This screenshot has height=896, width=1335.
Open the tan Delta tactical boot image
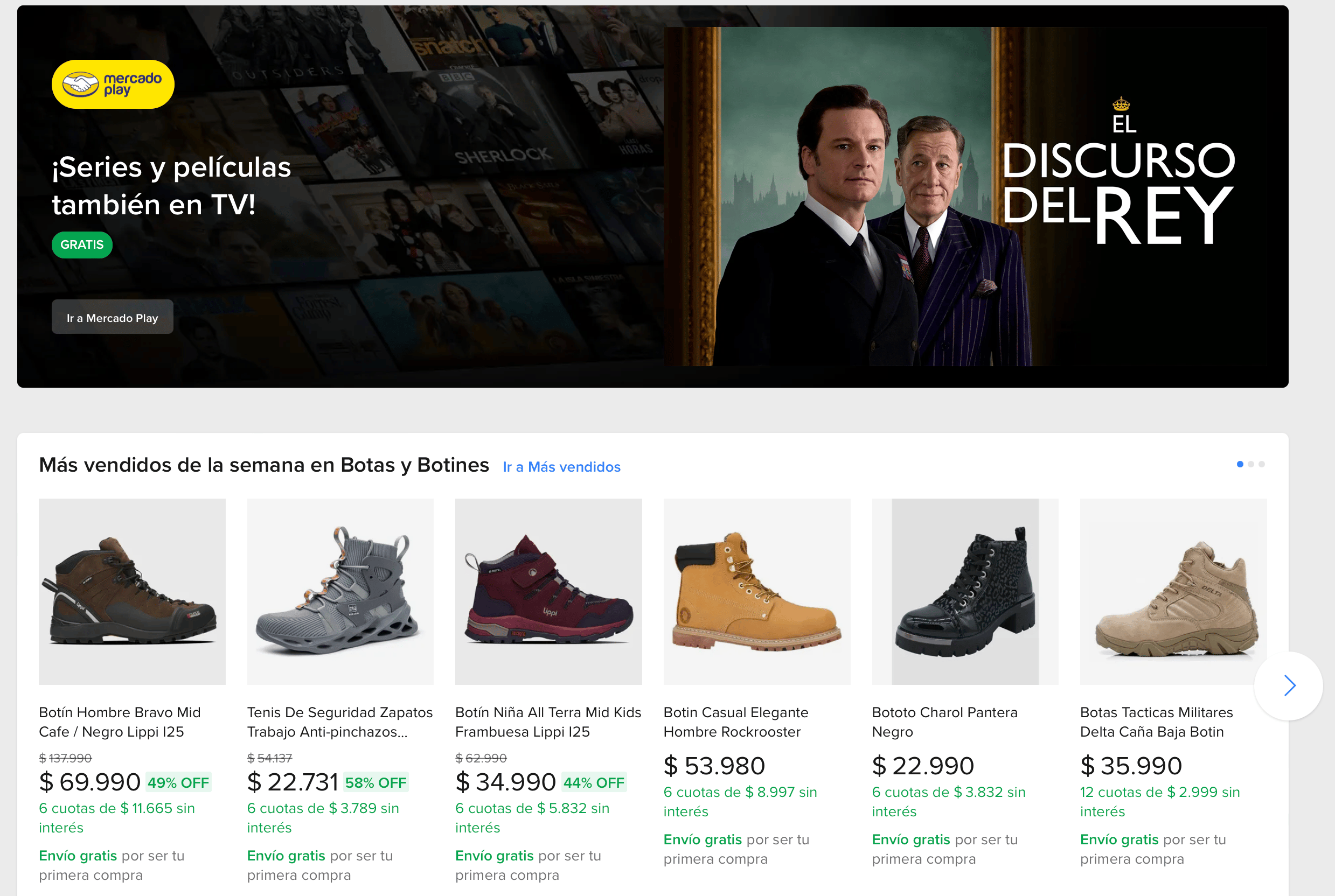coord(1173,591)
